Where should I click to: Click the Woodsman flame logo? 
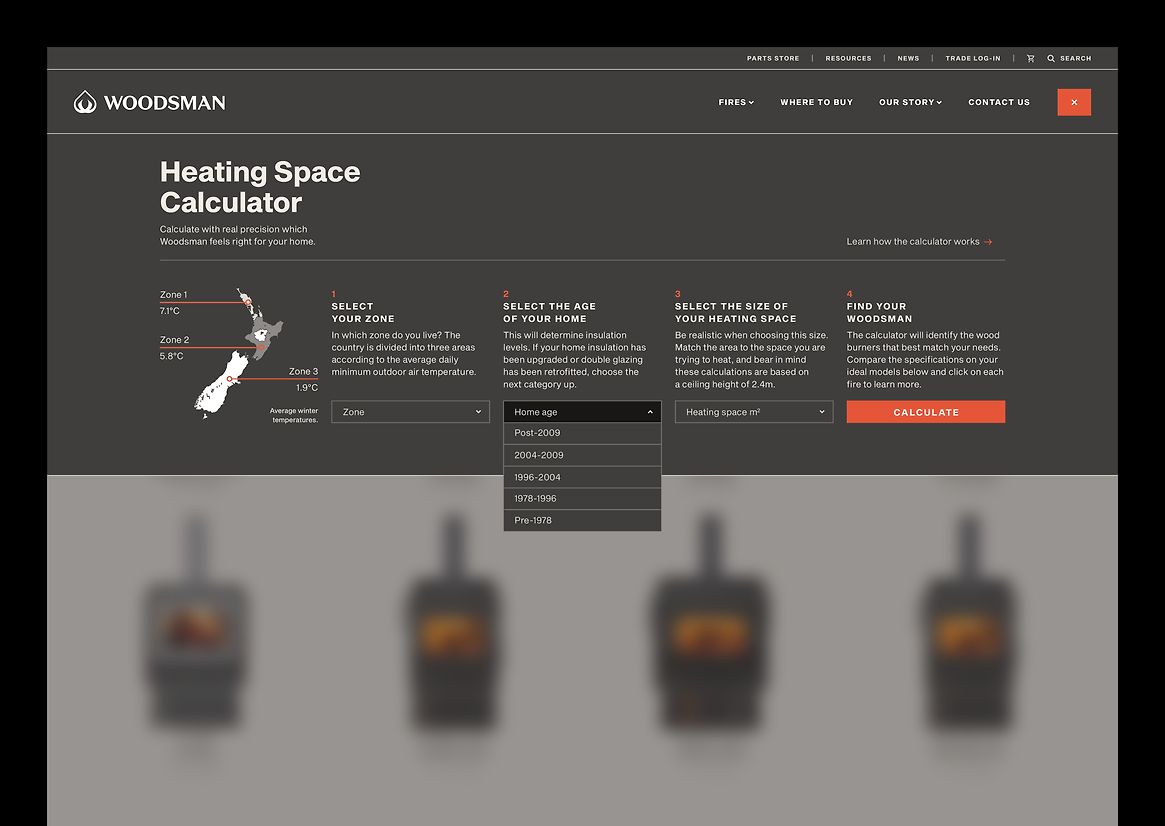[85, 102]
